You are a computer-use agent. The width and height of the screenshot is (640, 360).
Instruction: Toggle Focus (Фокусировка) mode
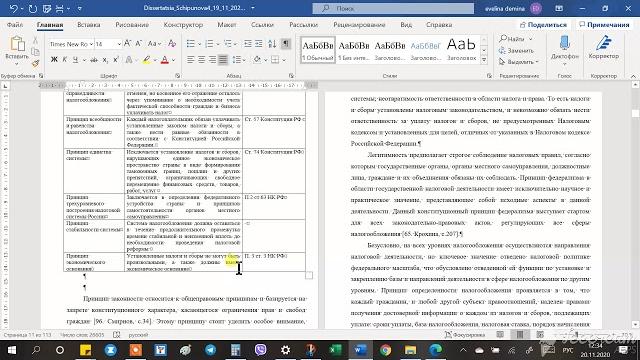pyautogui.click(x=465, y=335)
